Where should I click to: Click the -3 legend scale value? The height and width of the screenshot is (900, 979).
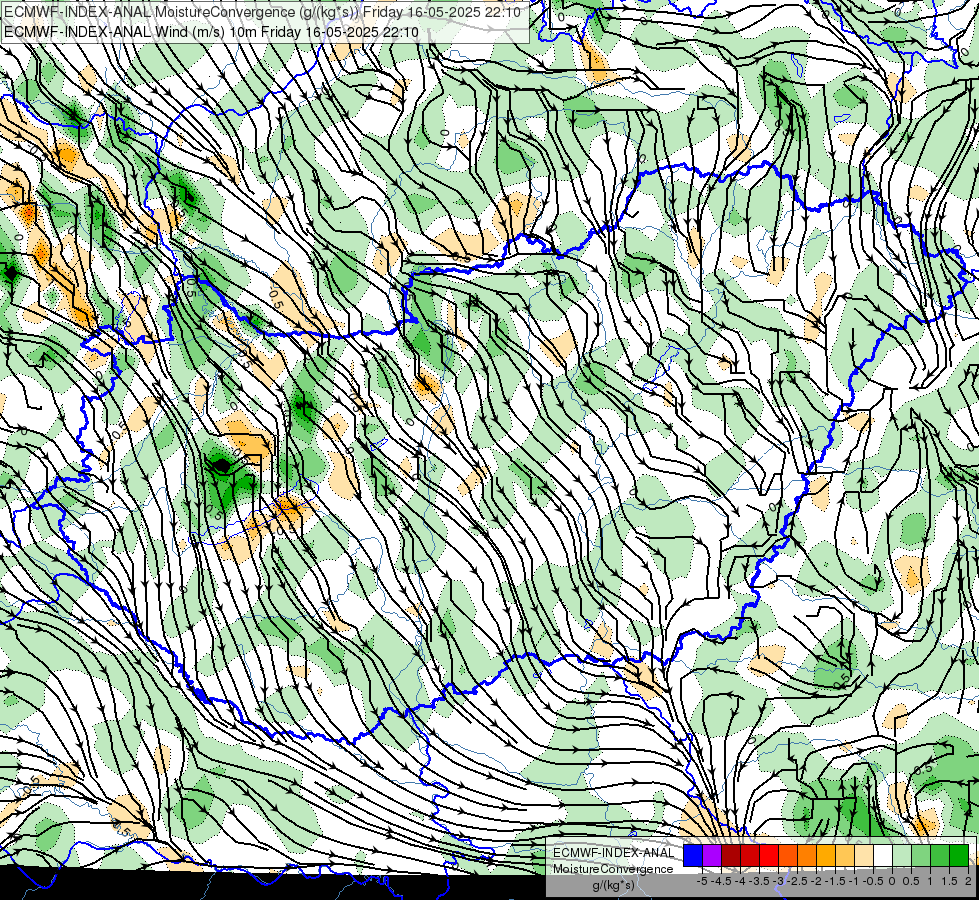click(x=778, y=881)
